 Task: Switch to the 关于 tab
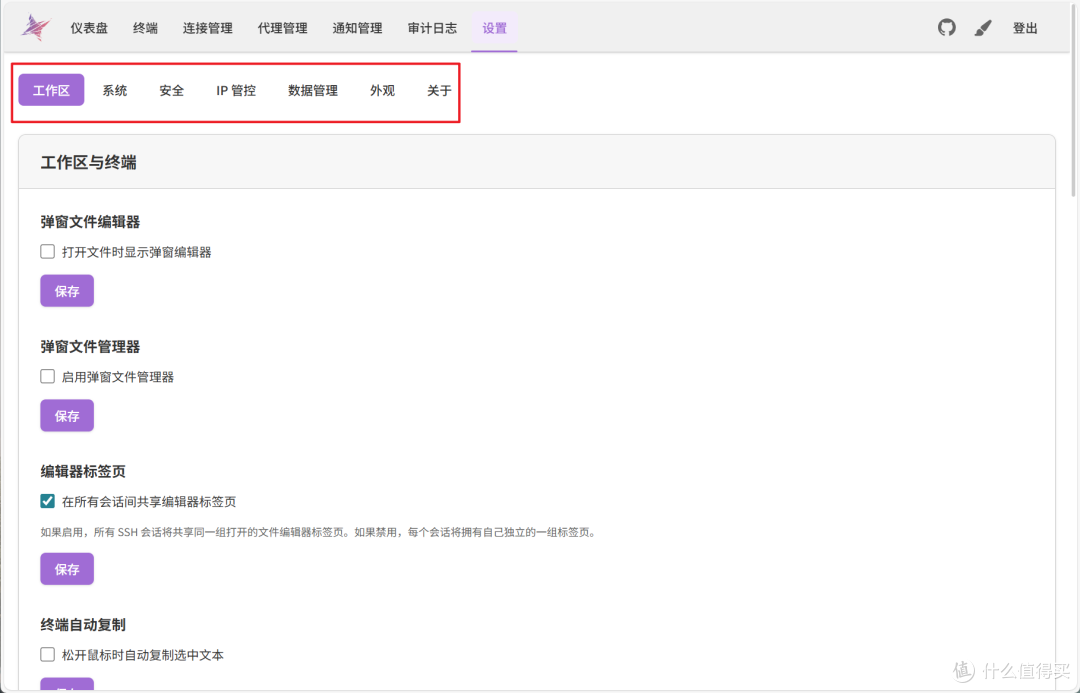click(x=439, y=90)
